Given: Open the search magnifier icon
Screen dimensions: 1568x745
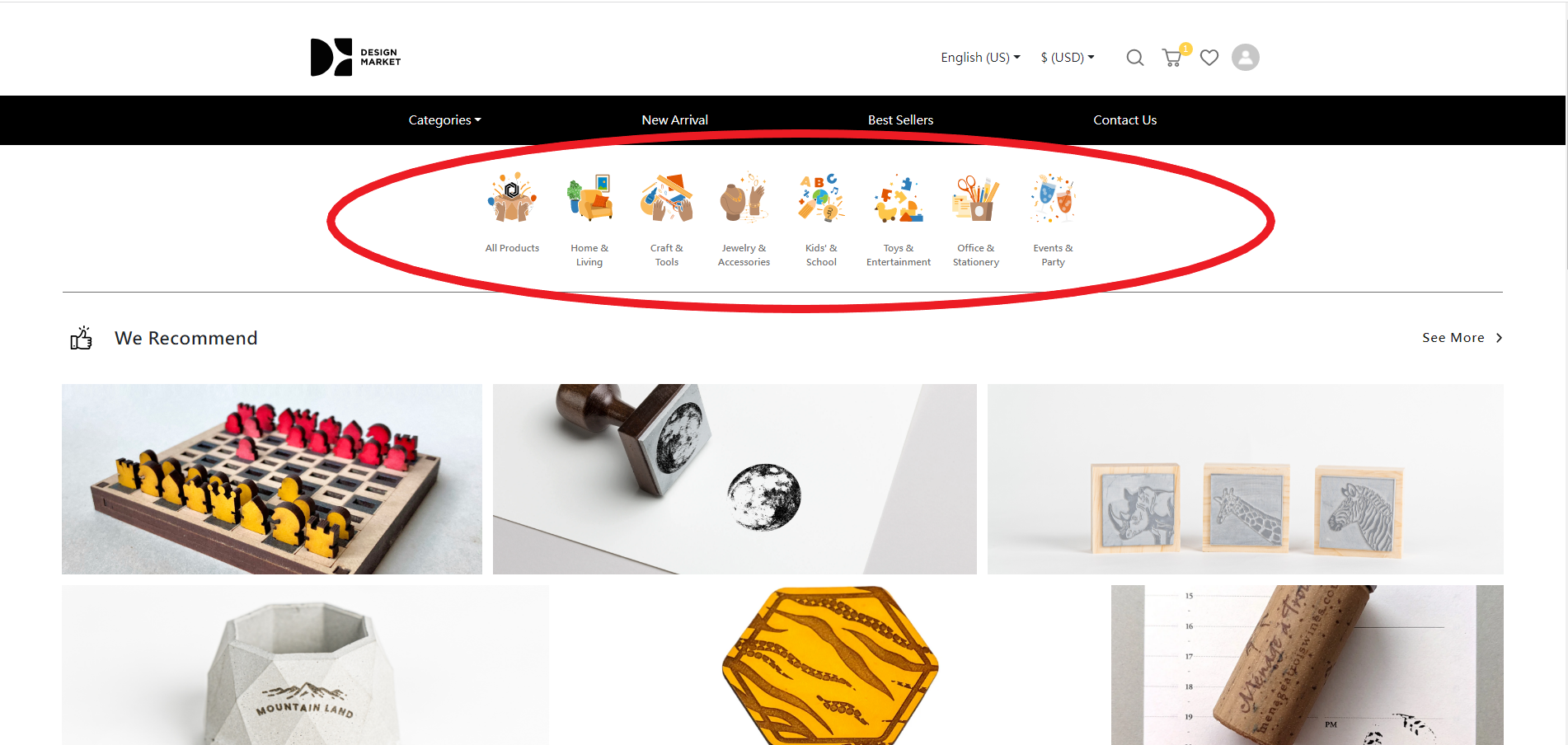Looking at the screenshot, I should pos(1134,58).
